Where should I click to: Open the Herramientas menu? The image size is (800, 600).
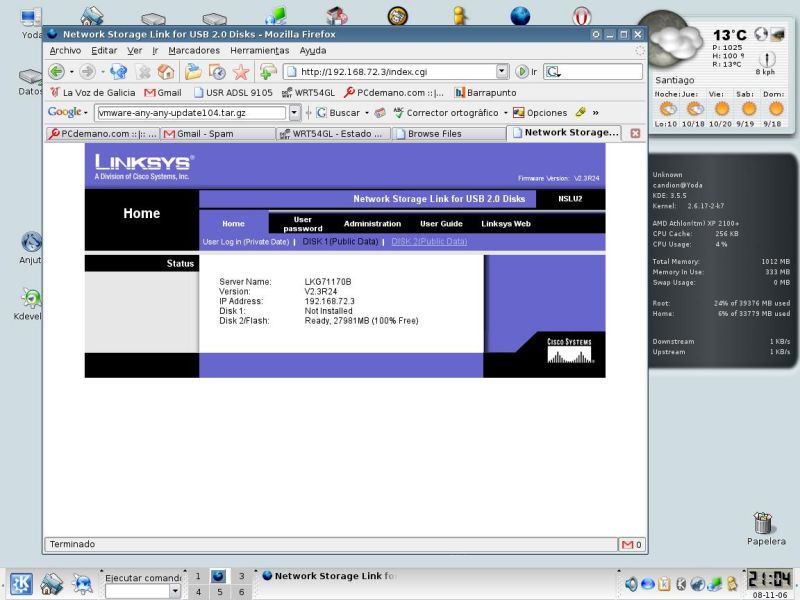(260, 51)
